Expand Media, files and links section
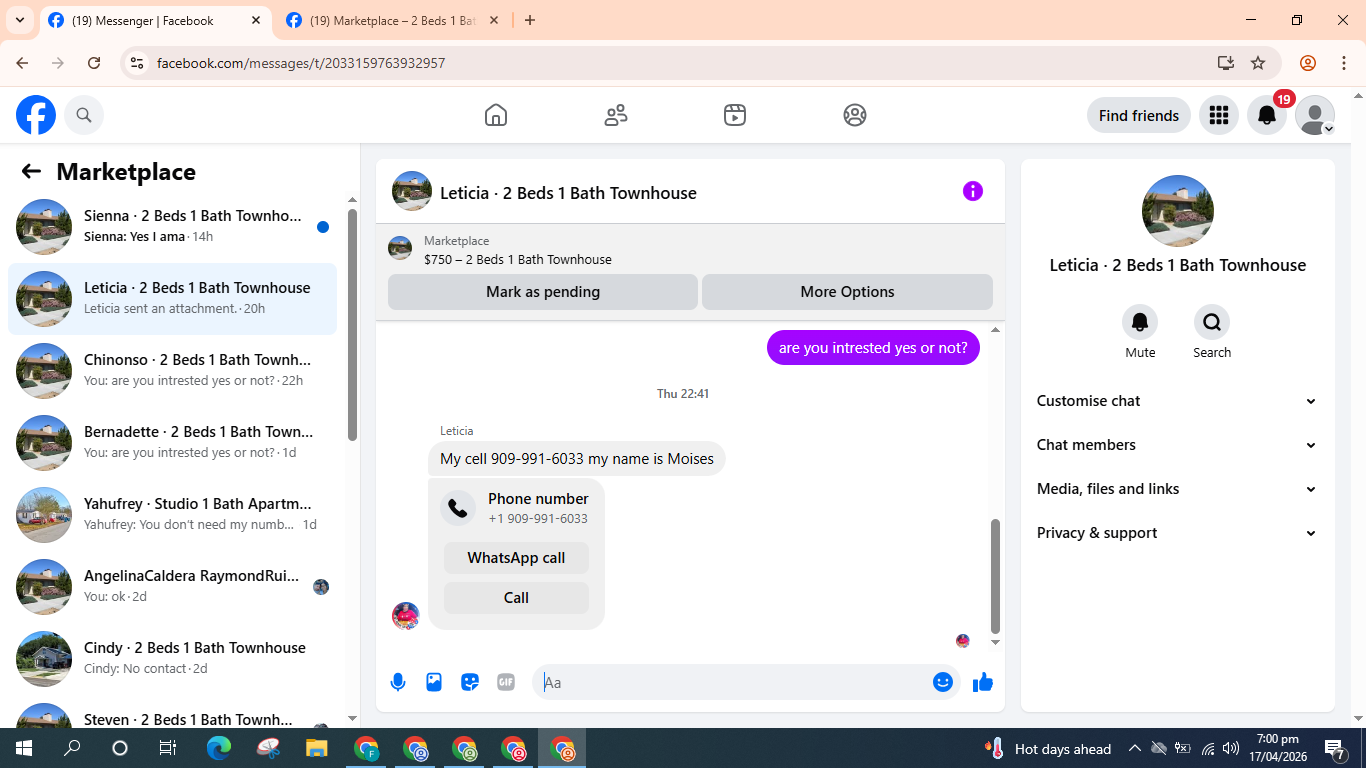1366x768 pixels. [1177, 489]
